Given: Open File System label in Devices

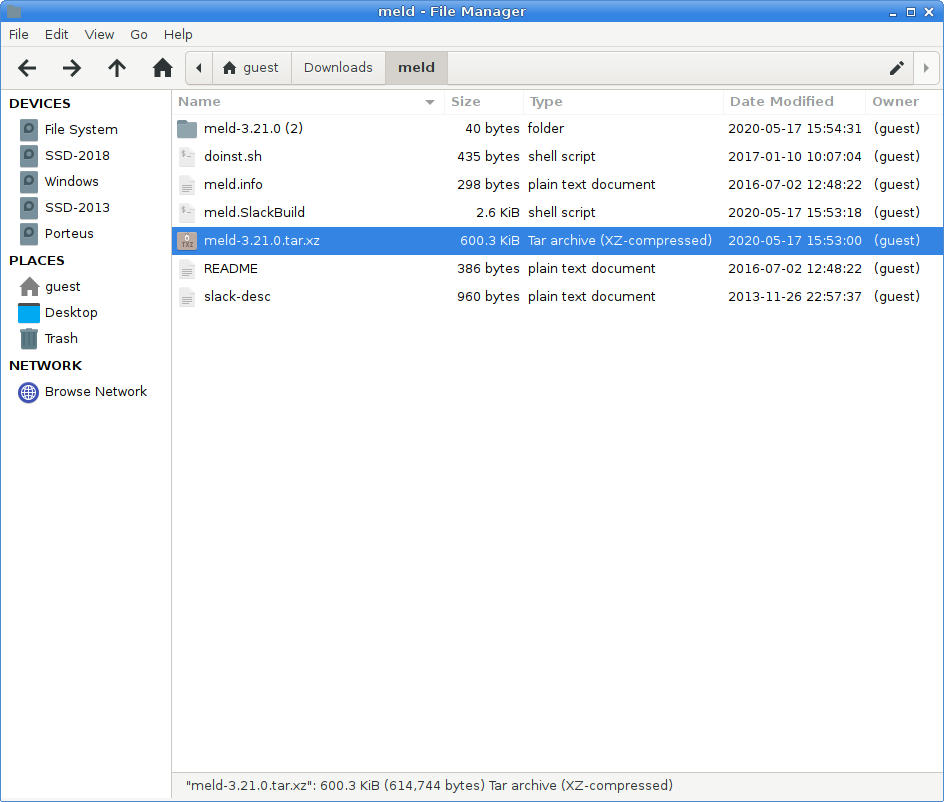Looking at the screenshot, I should [x=81, y=129].
